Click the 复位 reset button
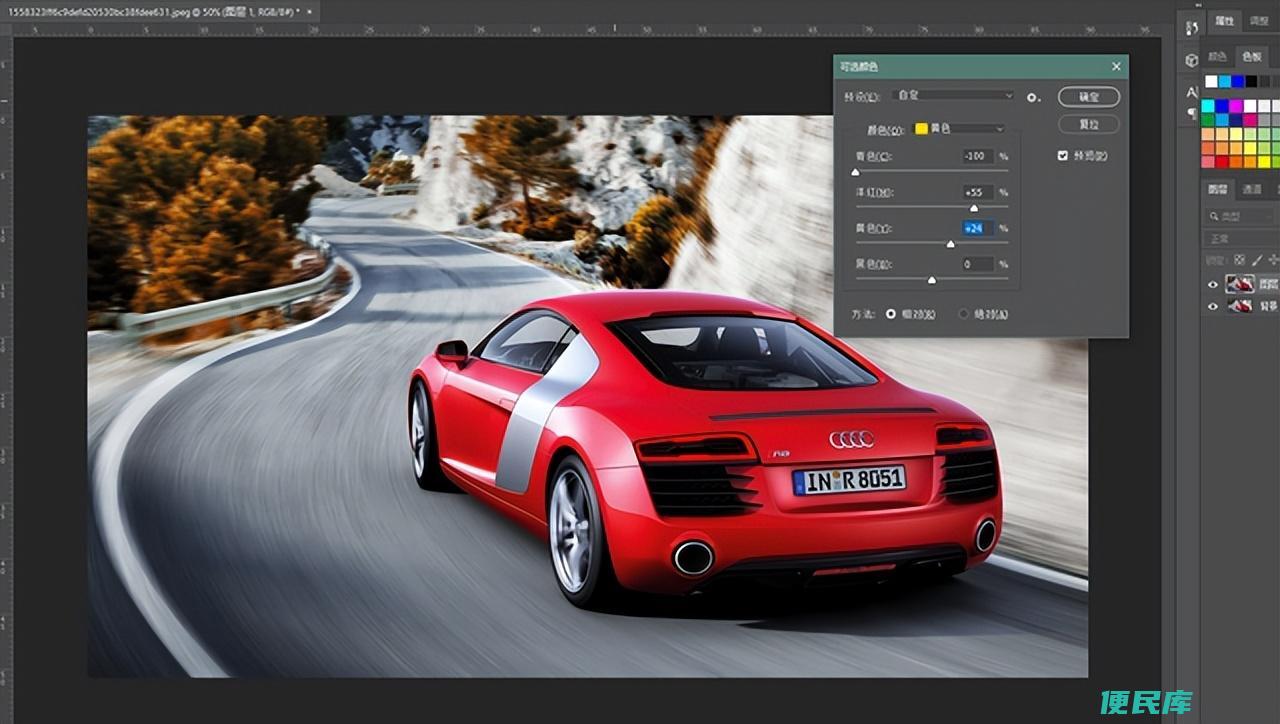Screen dimensions: 1280x724 click(1089, 124)
